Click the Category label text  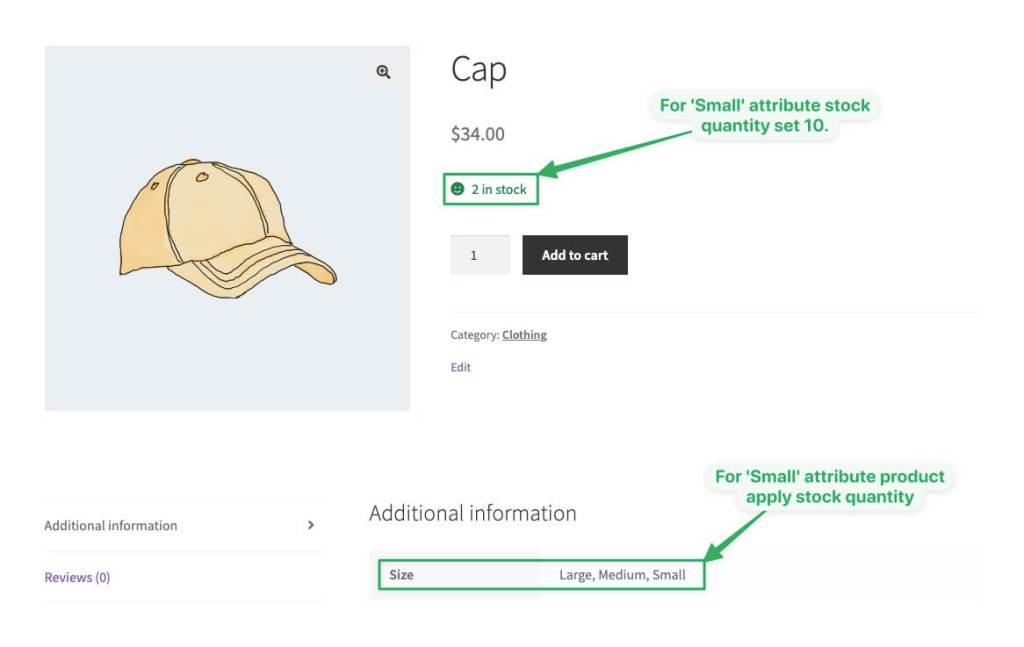tap(475, 335)
